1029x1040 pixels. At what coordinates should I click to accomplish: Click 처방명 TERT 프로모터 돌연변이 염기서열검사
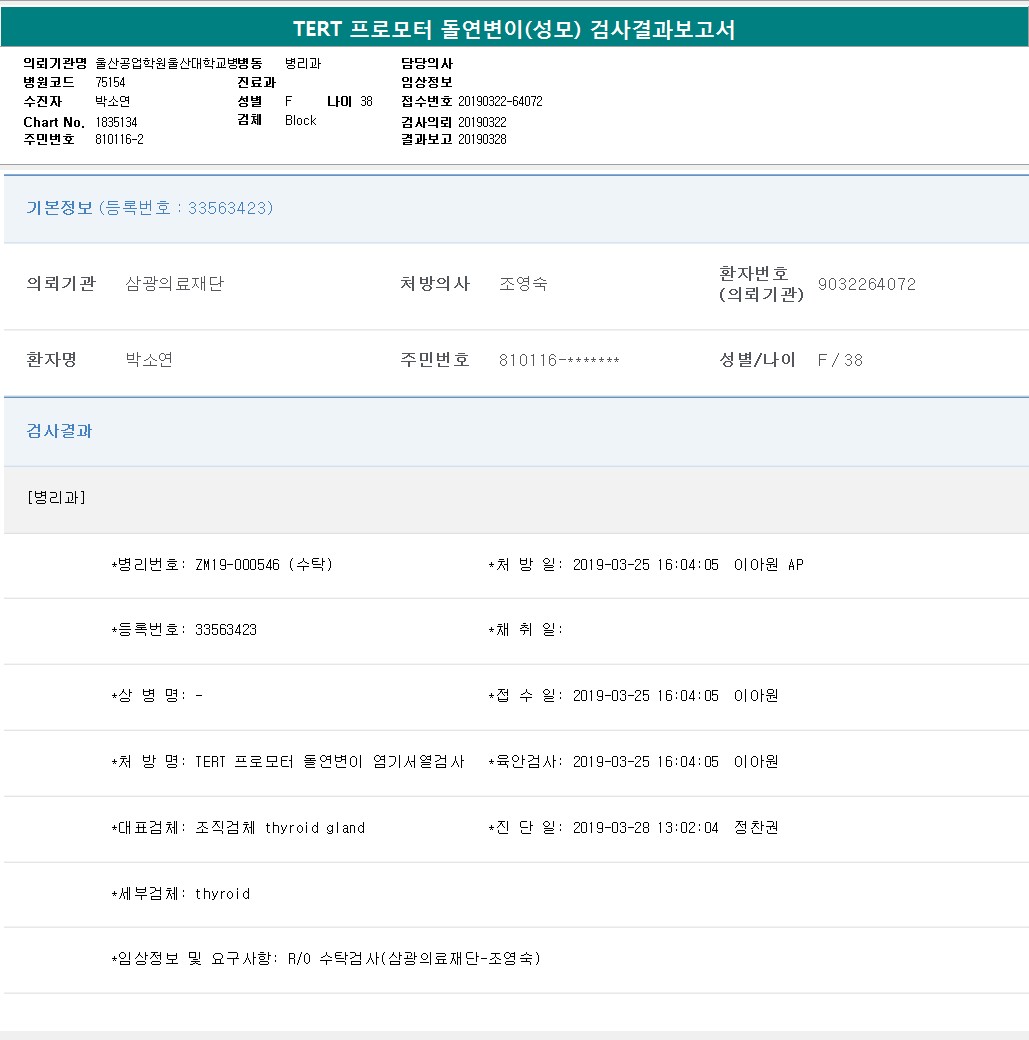[330, 762]
